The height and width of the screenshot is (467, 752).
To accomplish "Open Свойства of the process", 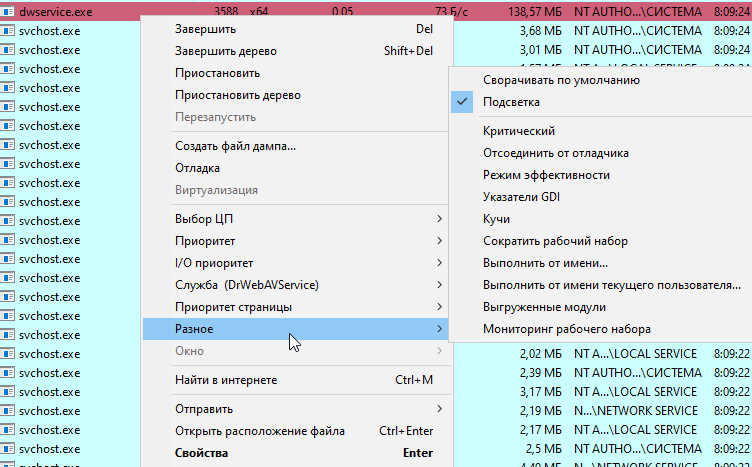I will (x=203, y=453).
